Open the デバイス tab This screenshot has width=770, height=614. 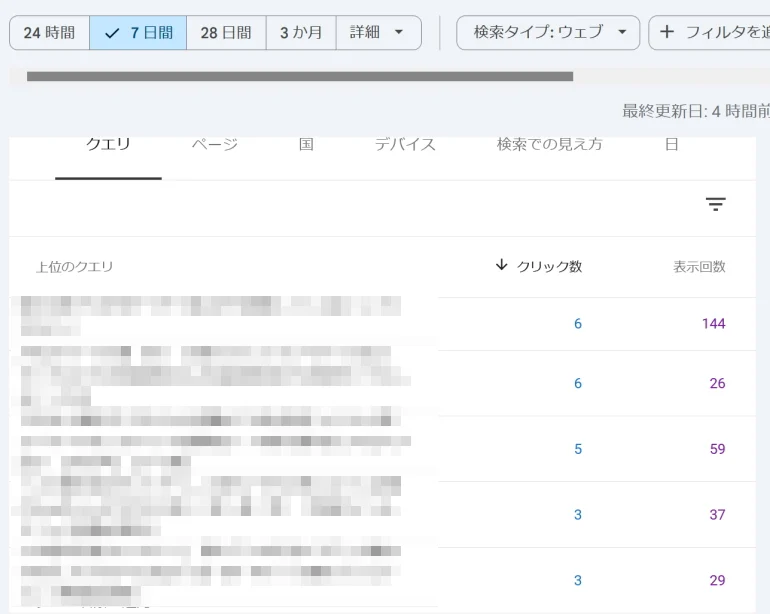tap(405, 145)
